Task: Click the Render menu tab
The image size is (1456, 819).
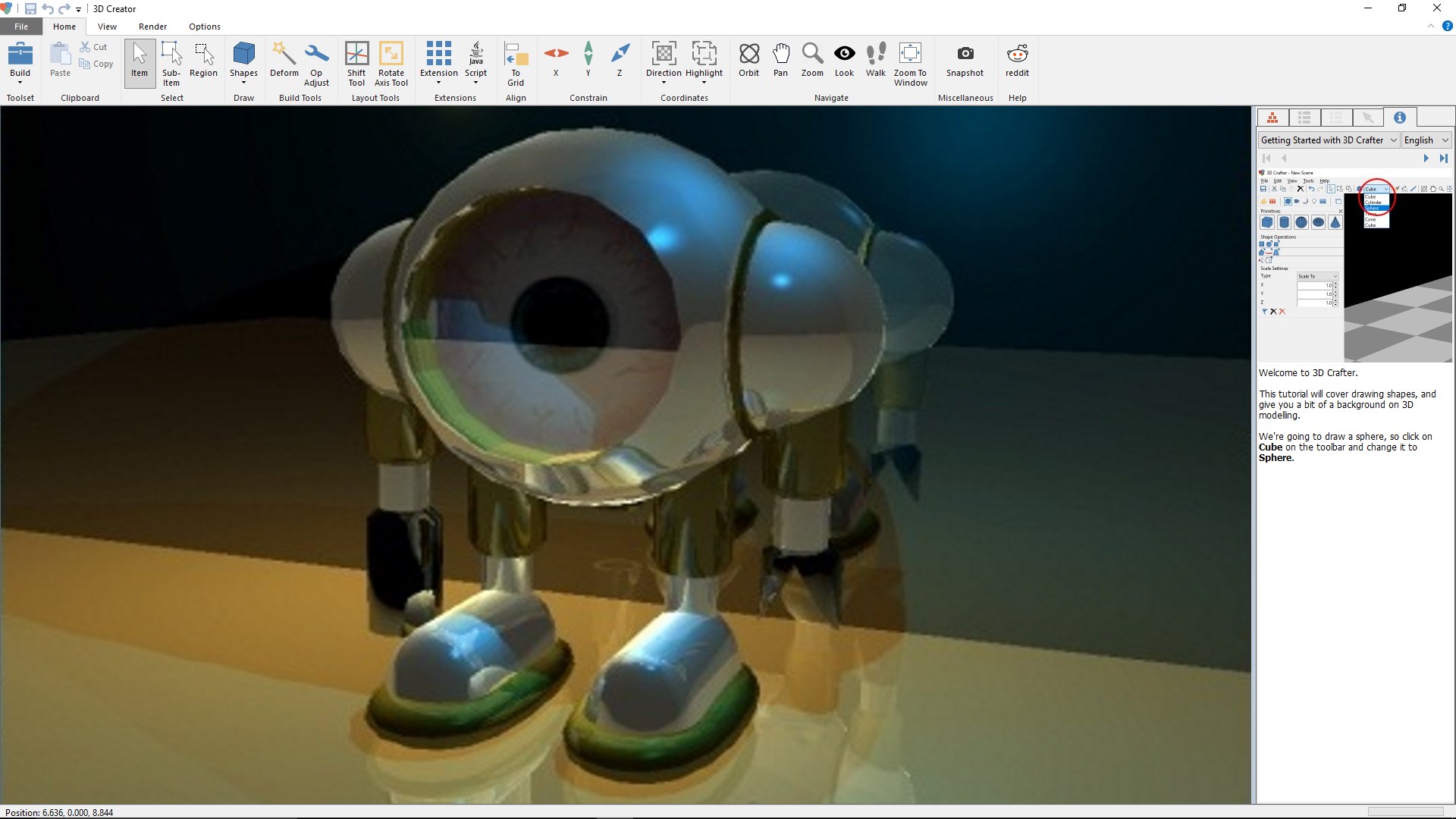Action: pyautogui.click(x=152, y=26)
